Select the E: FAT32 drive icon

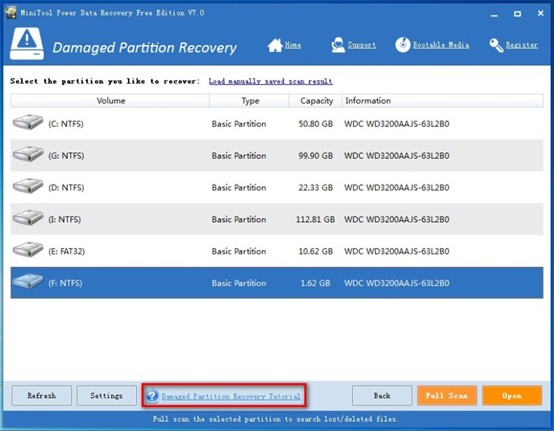[x=28, y=249]
